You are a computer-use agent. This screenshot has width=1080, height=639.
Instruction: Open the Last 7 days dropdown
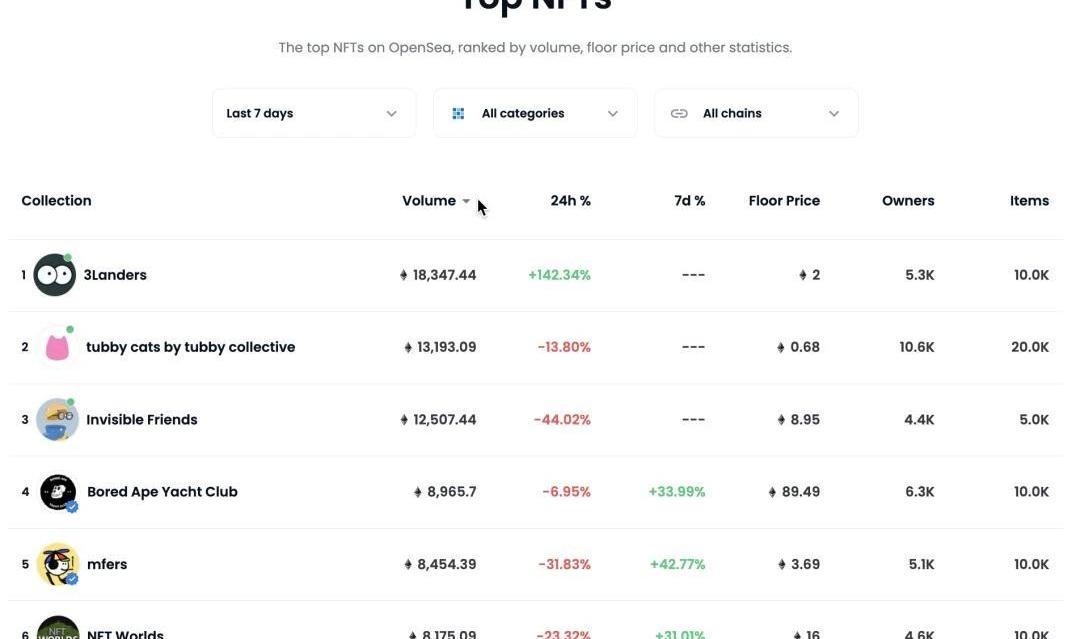click(313, 114)
